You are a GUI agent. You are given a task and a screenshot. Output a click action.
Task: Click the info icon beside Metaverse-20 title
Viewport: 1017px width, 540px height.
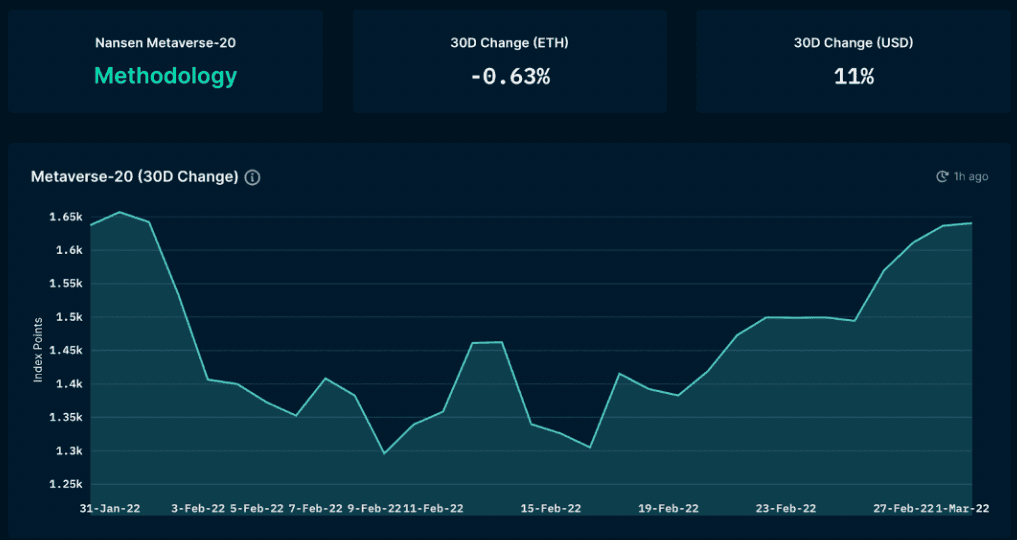click(252, 178)
